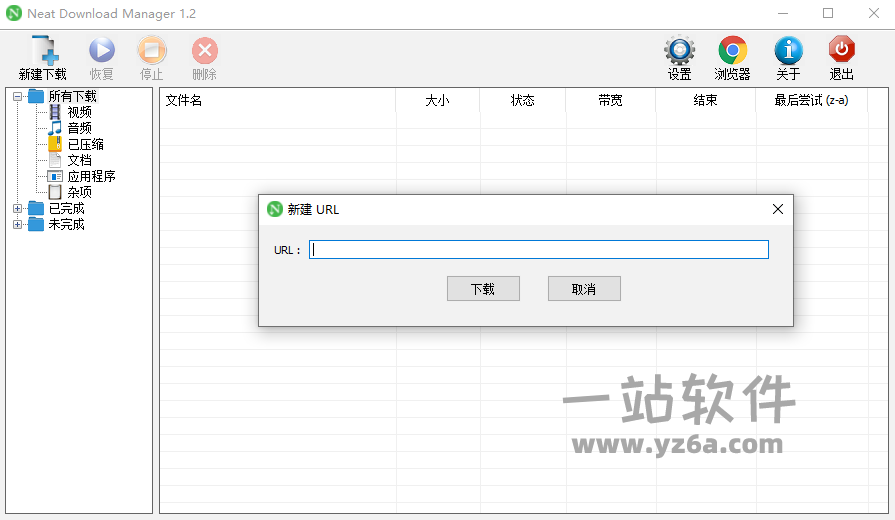Click the 新建下载 (New Download) toolbar icon
This screenshot has height=520, width=895.
[x=45, y=50]
